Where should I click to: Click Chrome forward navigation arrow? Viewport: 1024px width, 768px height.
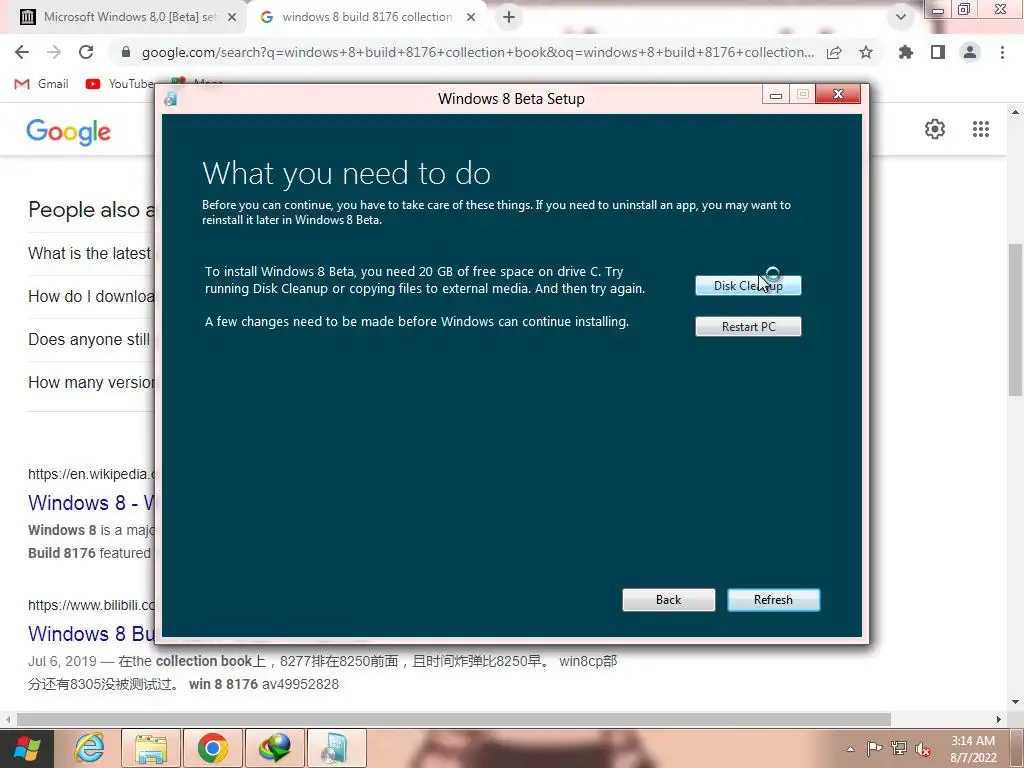pos(54,52)
